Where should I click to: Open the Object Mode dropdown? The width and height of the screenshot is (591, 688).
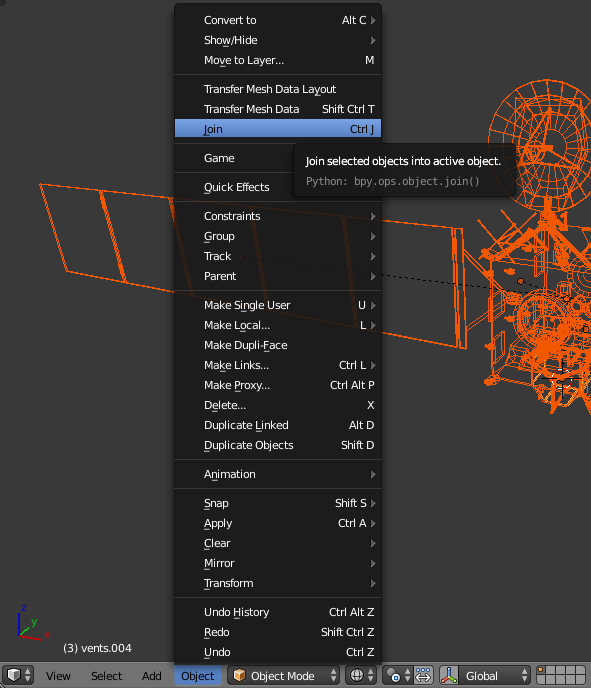point(283,675)
